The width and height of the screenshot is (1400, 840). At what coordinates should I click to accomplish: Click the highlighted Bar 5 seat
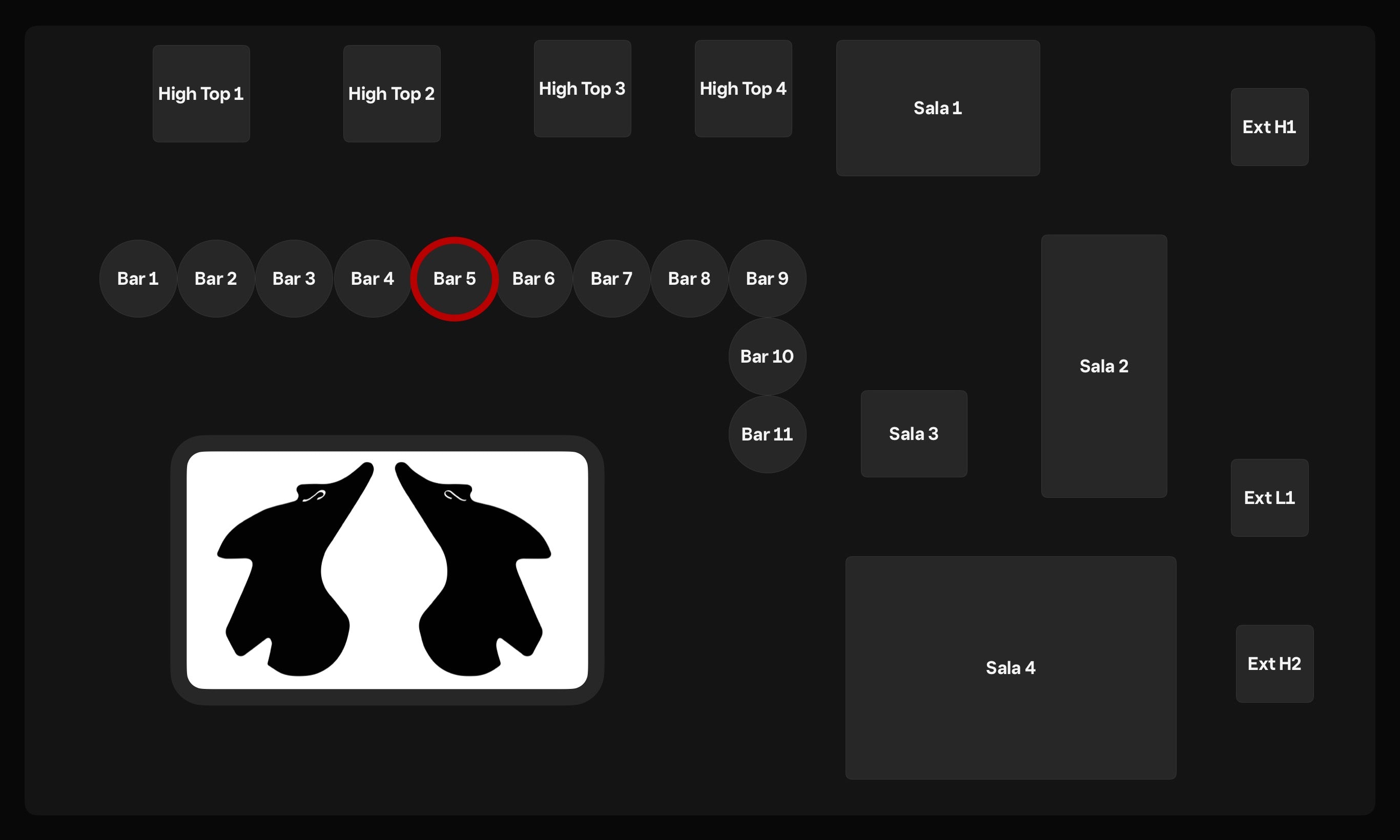tap(454, 279)
